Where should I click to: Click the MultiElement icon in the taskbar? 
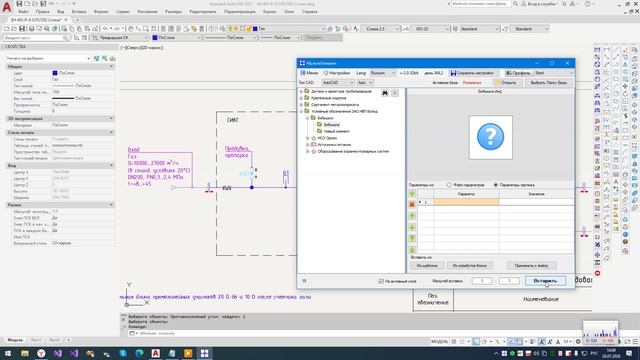coord(204,353)
